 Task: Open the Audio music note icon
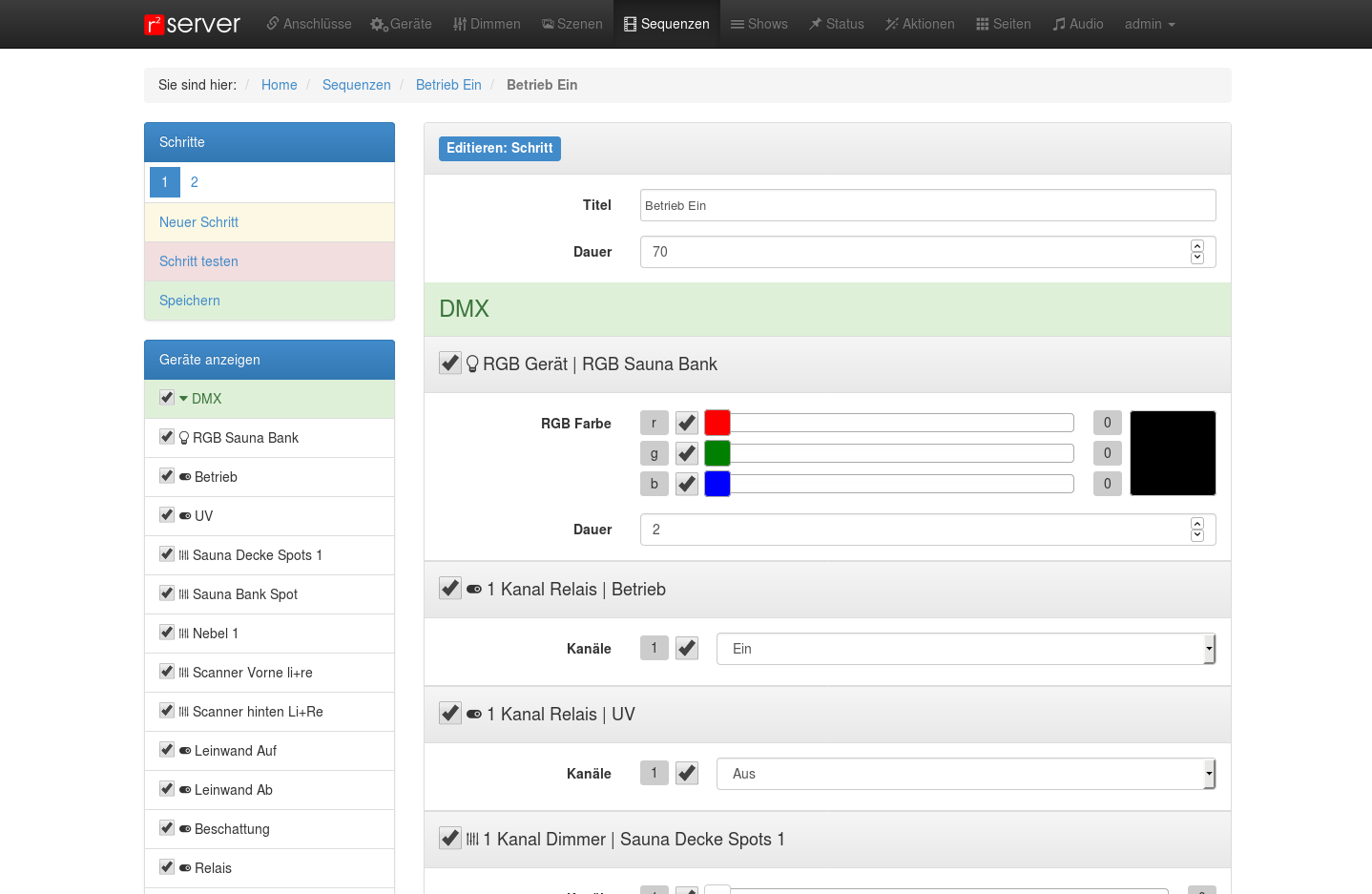pos(1059,24)
